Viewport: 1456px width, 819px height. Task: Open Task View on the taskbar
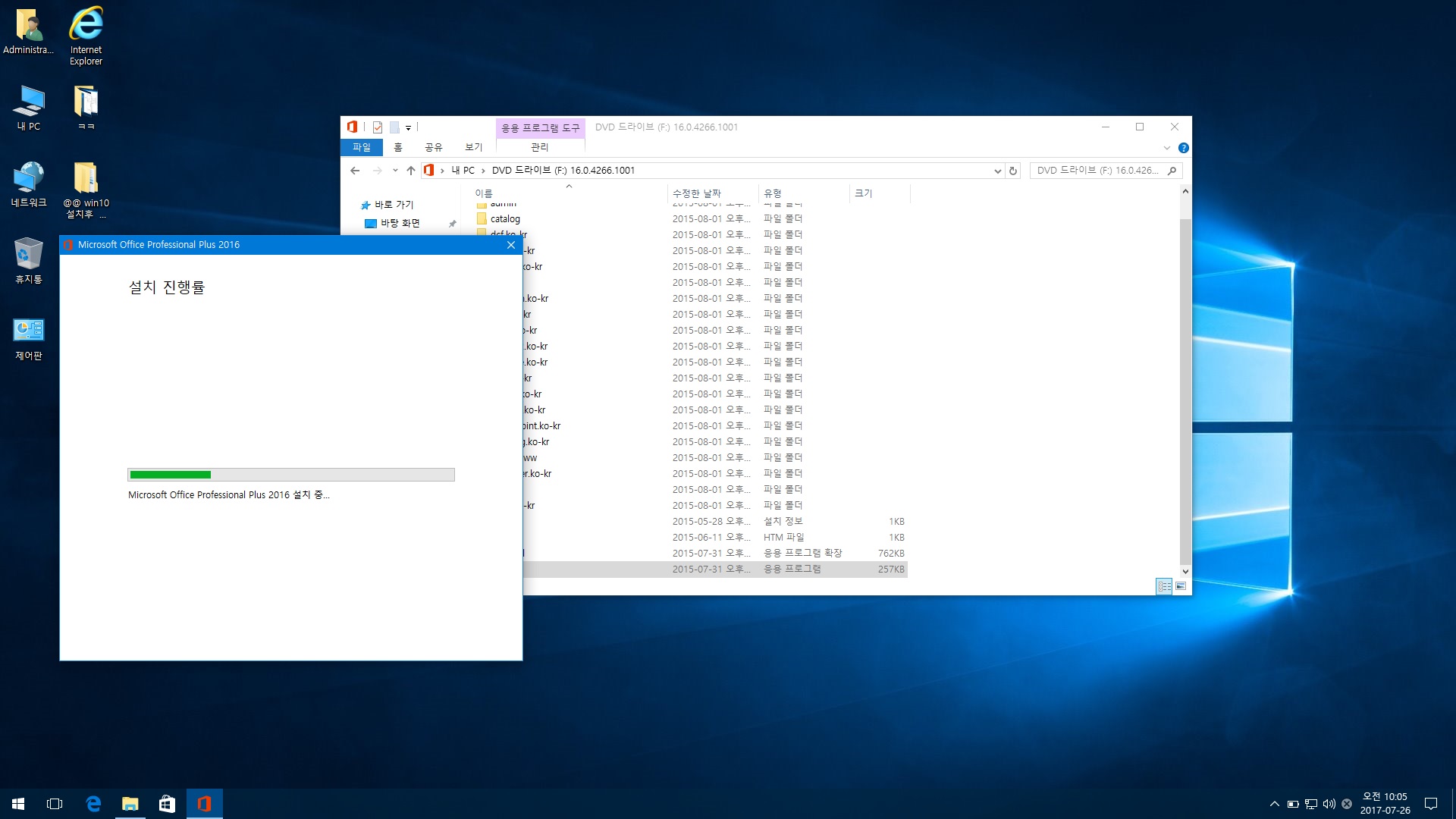(x=55, y=804)
